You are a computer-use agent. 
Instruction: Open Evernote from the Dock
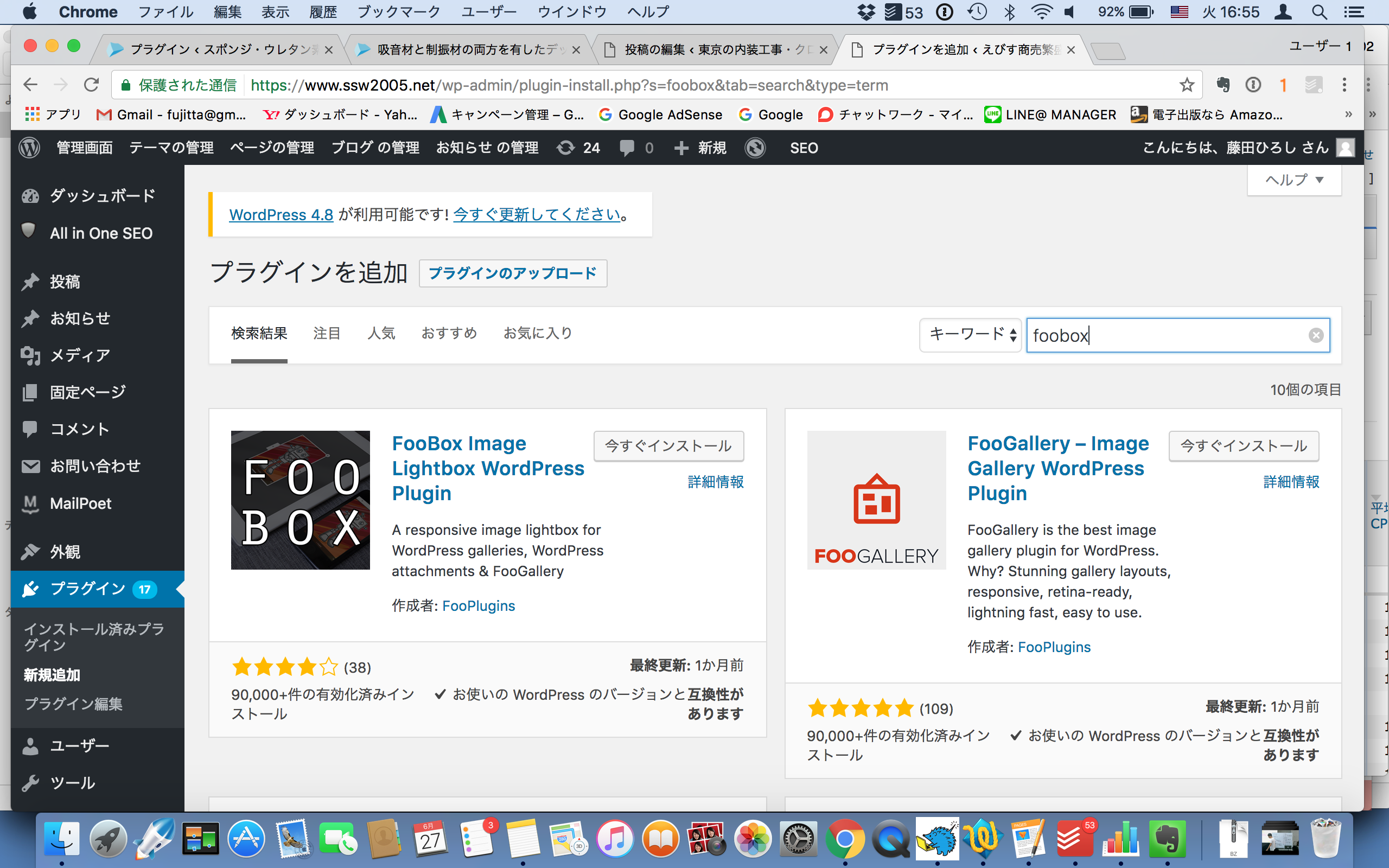(x=1168, y=839)
